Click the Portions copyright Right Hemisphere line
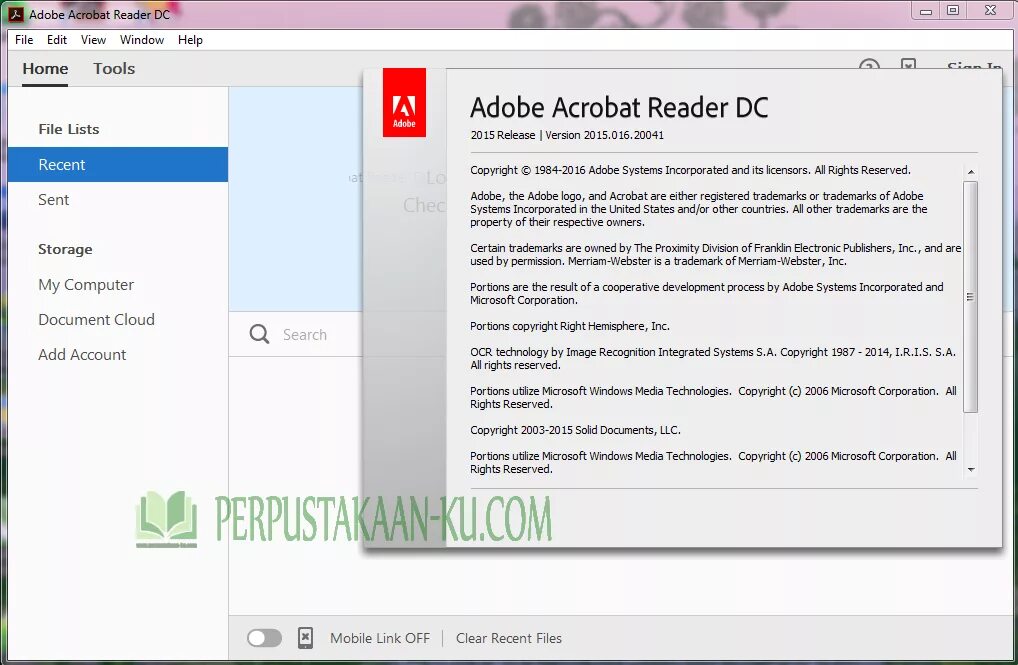 click(570, 326)
